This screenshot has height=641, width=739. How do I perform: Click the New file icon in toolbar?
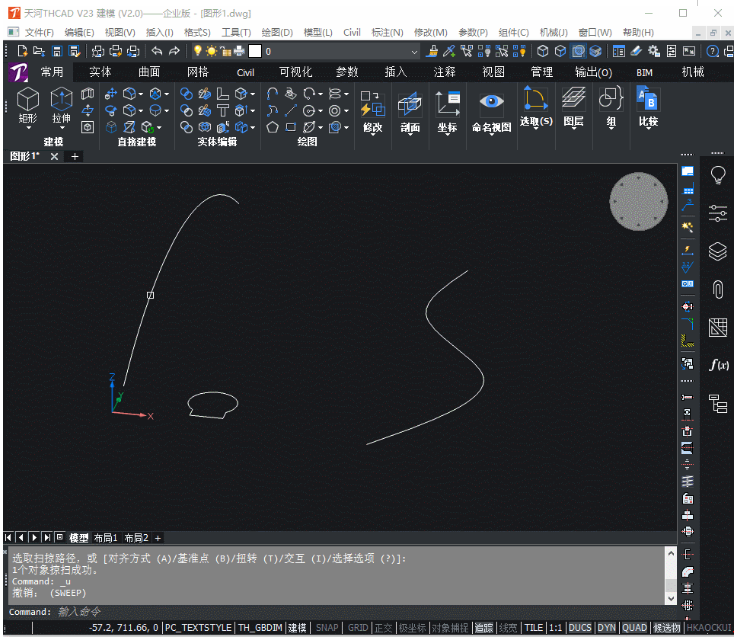pyautogui.click(x=22, y=51)
